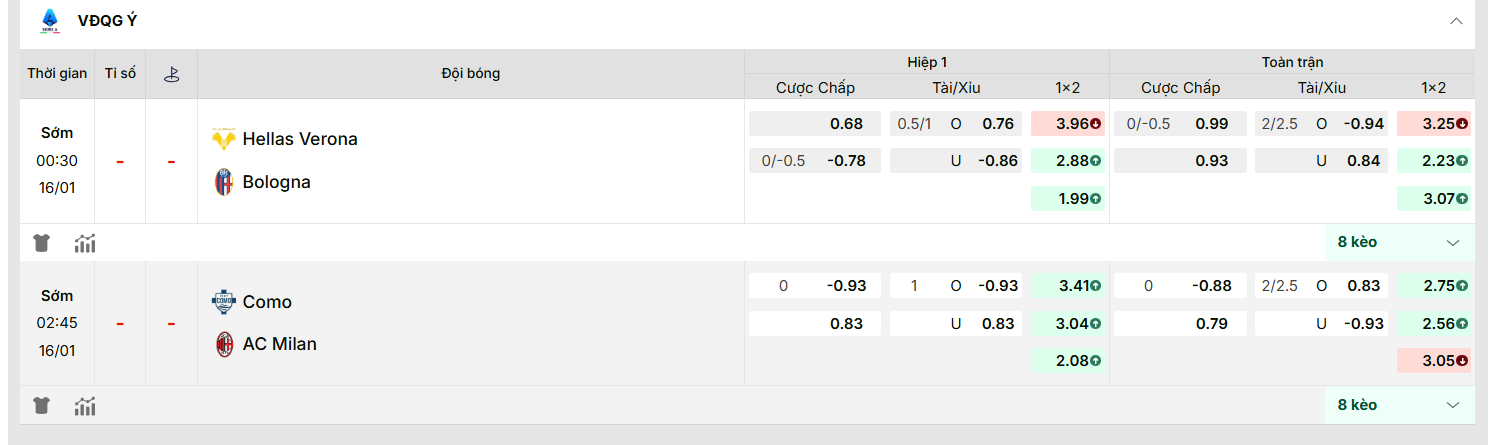Select full-match Verona handicap odds 0.99
This screenshot has height=445, width=1498.
pyautogui.click(x=1180, y=124)
